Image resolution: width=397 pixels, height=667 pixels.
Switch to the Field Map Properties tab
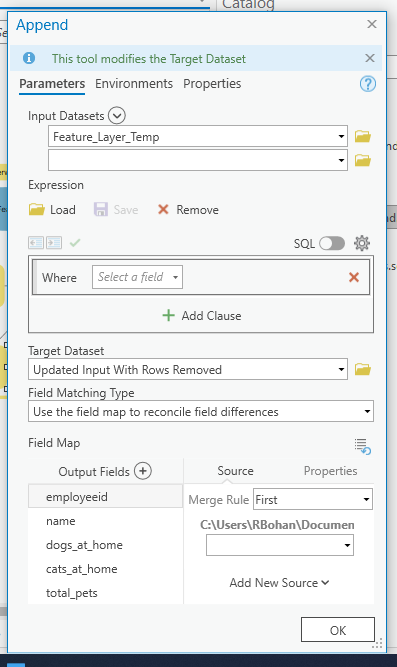tap(330, 471)
